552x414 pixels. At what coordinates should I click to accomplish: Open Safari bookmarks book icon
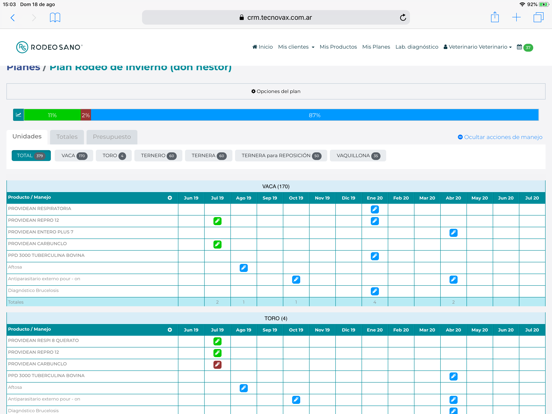55,18
